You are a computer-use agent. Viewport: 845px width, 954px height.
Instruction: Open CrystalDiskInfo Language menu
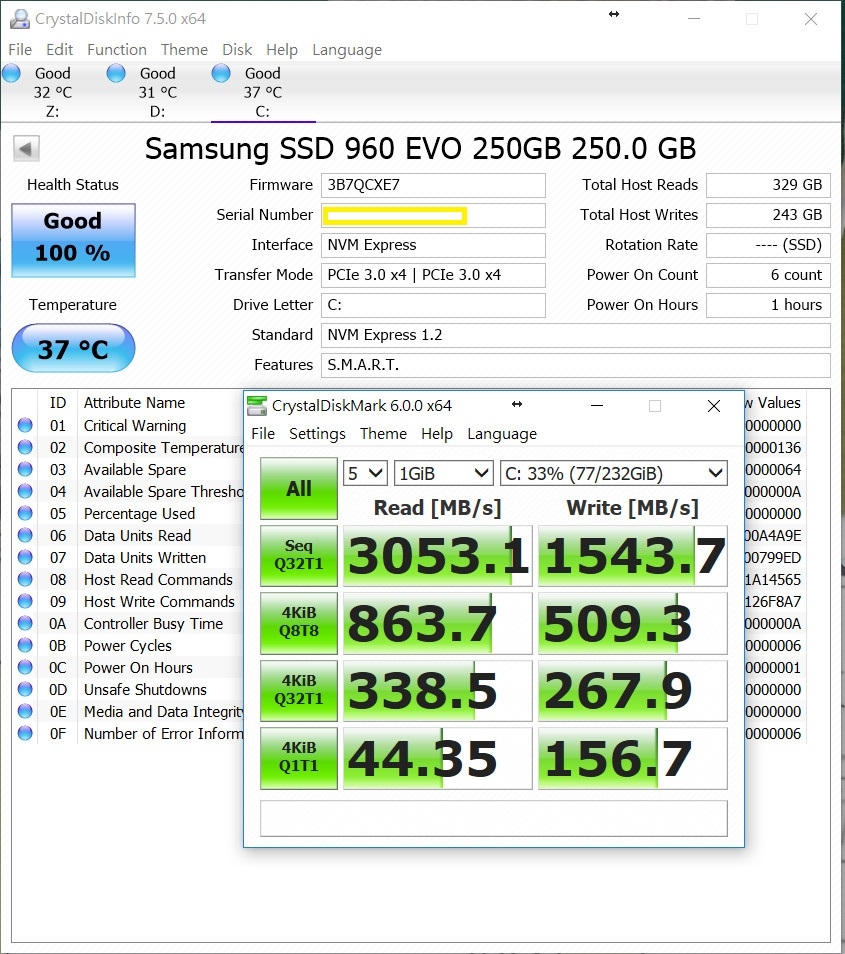(347, 50)
